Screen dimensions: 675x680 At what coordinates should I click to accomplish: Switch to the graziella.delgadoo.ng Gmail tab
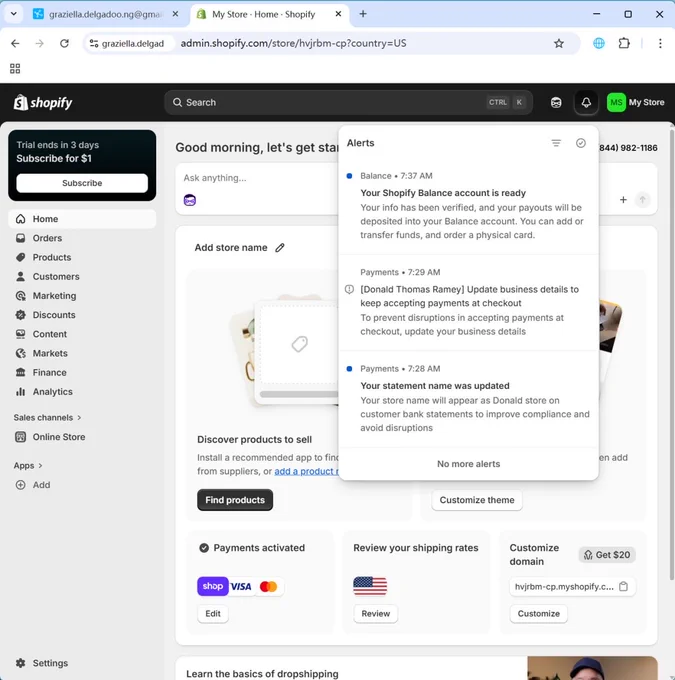[104, 14]
